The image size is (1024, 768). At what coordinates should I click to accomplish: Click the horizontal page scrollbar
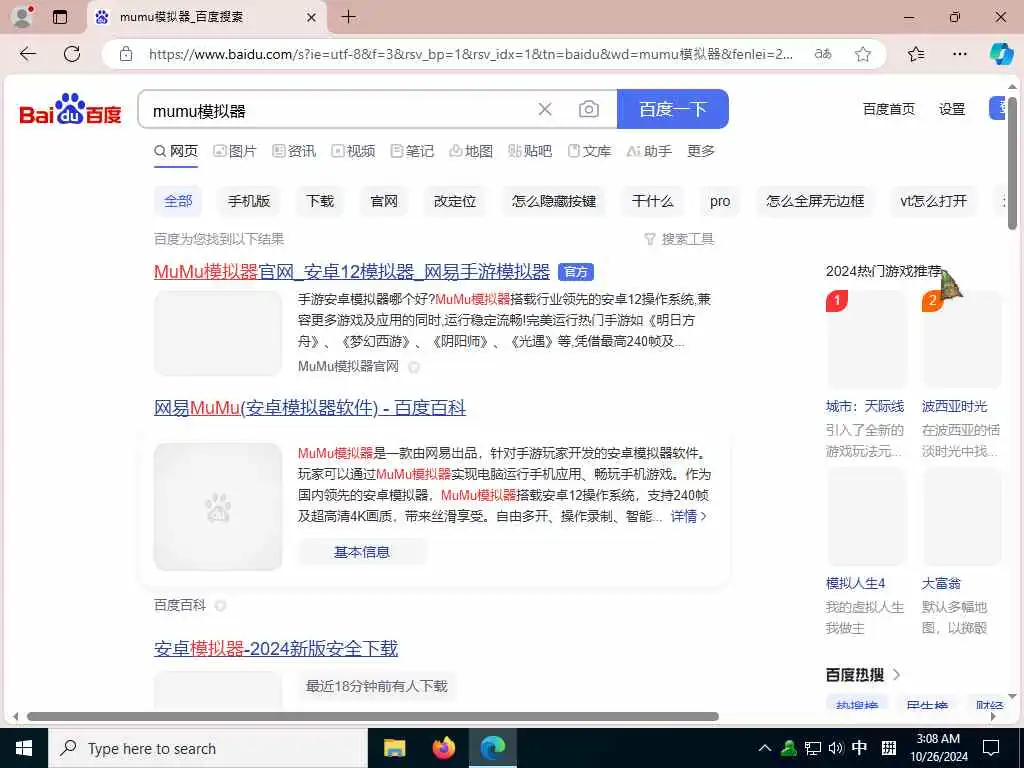372,716
